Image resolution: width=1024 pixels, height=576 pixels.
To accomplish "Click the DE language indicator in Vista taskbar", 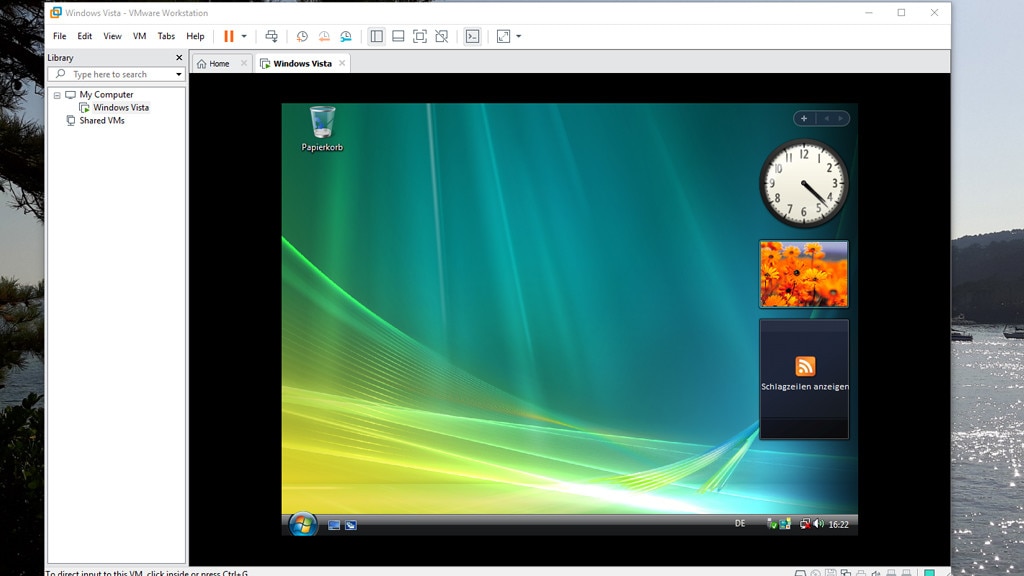I will [740, 524].
